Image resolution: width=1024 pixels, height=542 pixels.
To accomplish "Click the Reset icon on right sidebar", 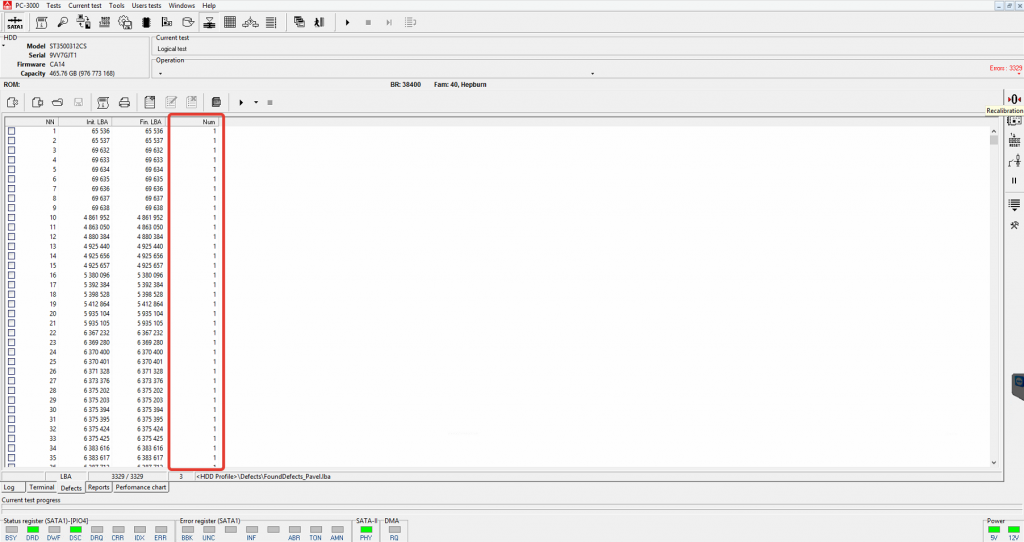I will pos(1013,140).
